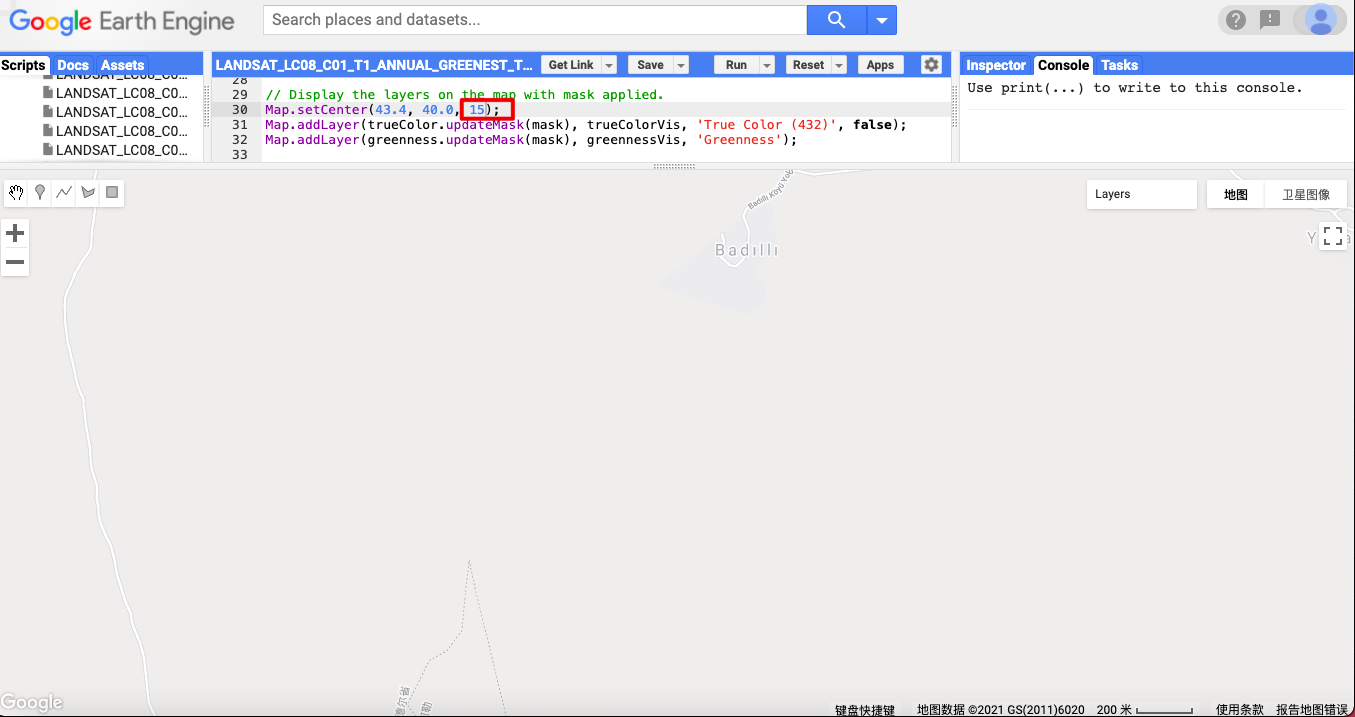Click line number 33 in the gutter
The height and width of the screenshot is (717, 1355).
[x=239, y=155]
